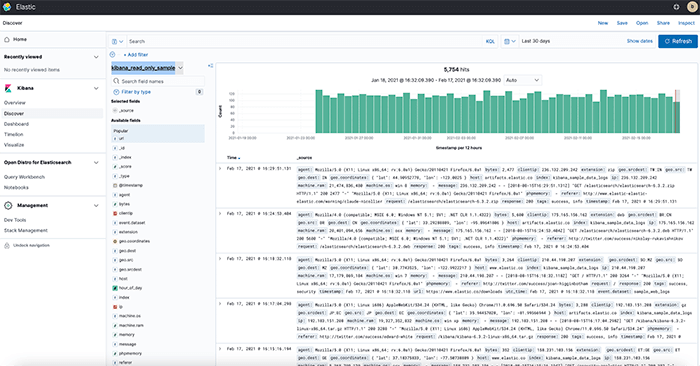This screenshot has height=366, width=700.
Task: Click the phpmemory field in list
Action: coord(130,354)
